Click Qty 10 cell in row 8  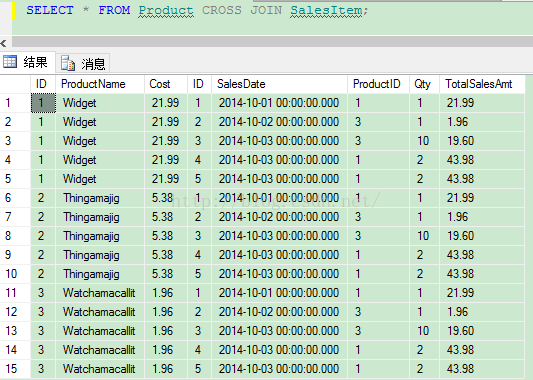coord(424,236)
